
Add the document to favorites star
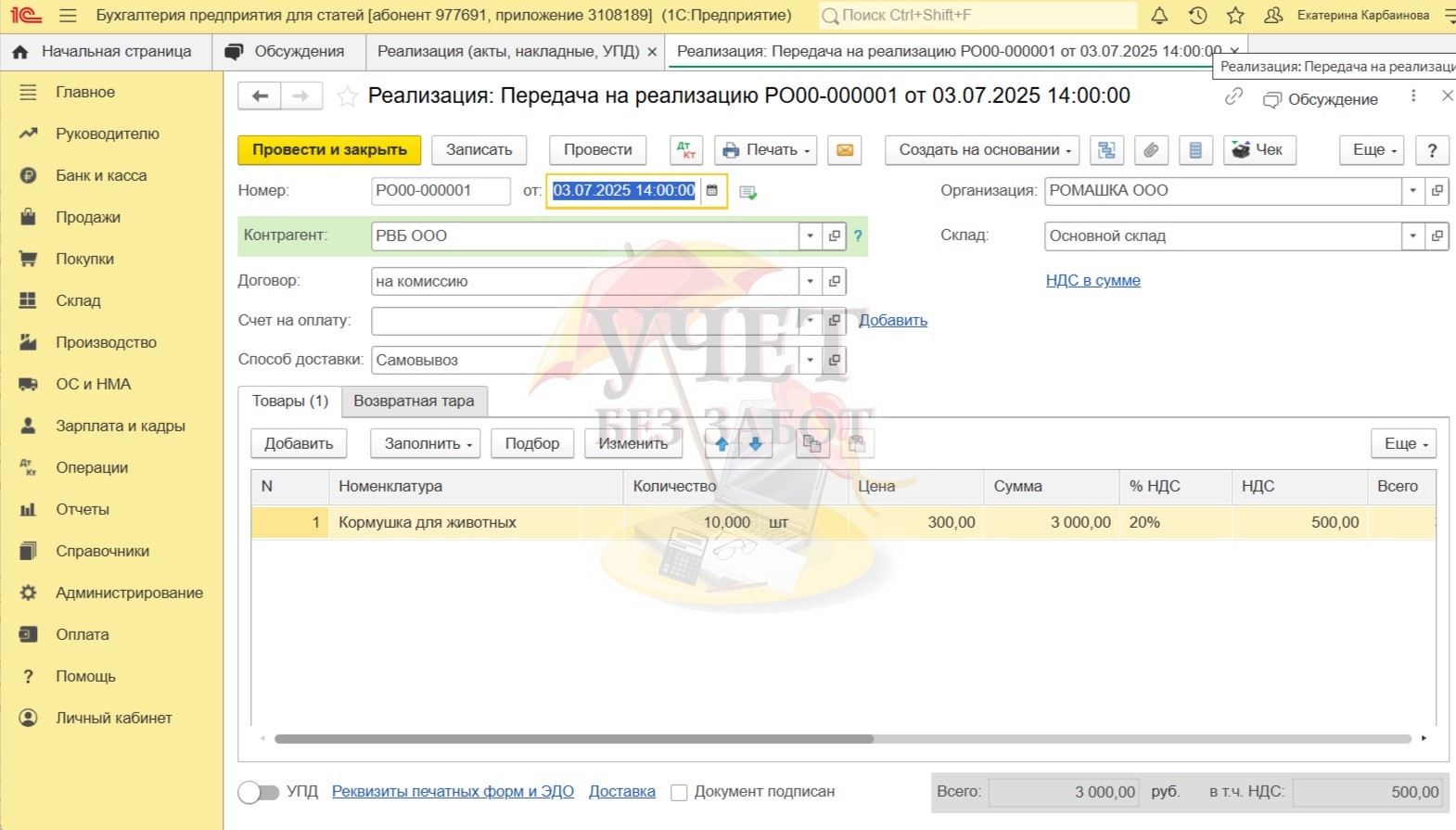click(x=347, y=96)
